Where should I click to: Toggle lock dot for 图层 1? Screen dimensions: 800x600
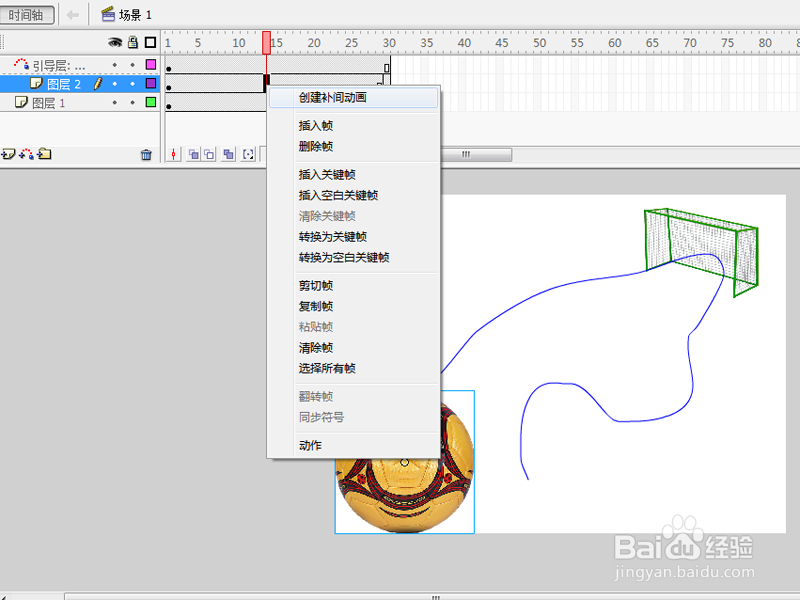click(x=133, y=103)
